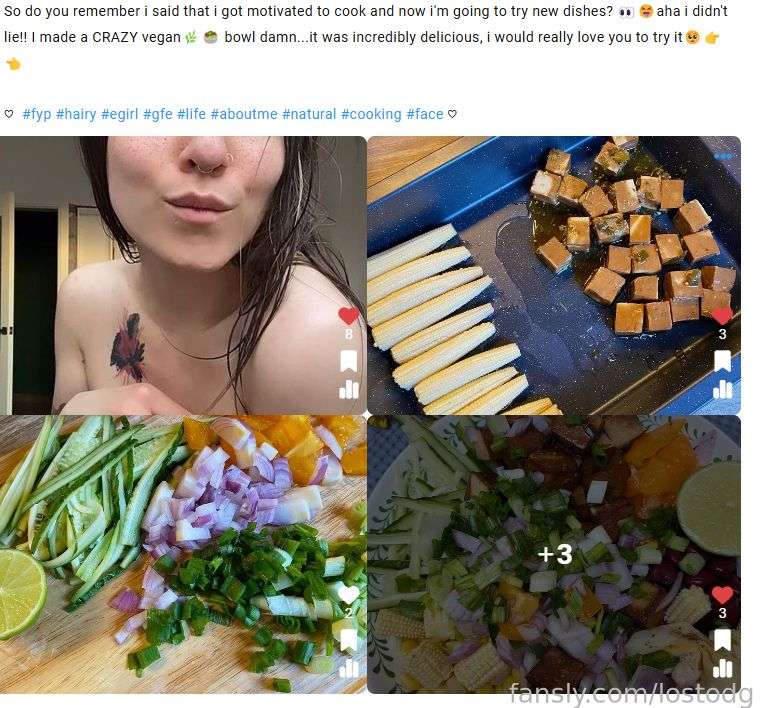The image size is (760, 708).
Task: Like the chopped vegetables photo
Action: click(348, 594)
